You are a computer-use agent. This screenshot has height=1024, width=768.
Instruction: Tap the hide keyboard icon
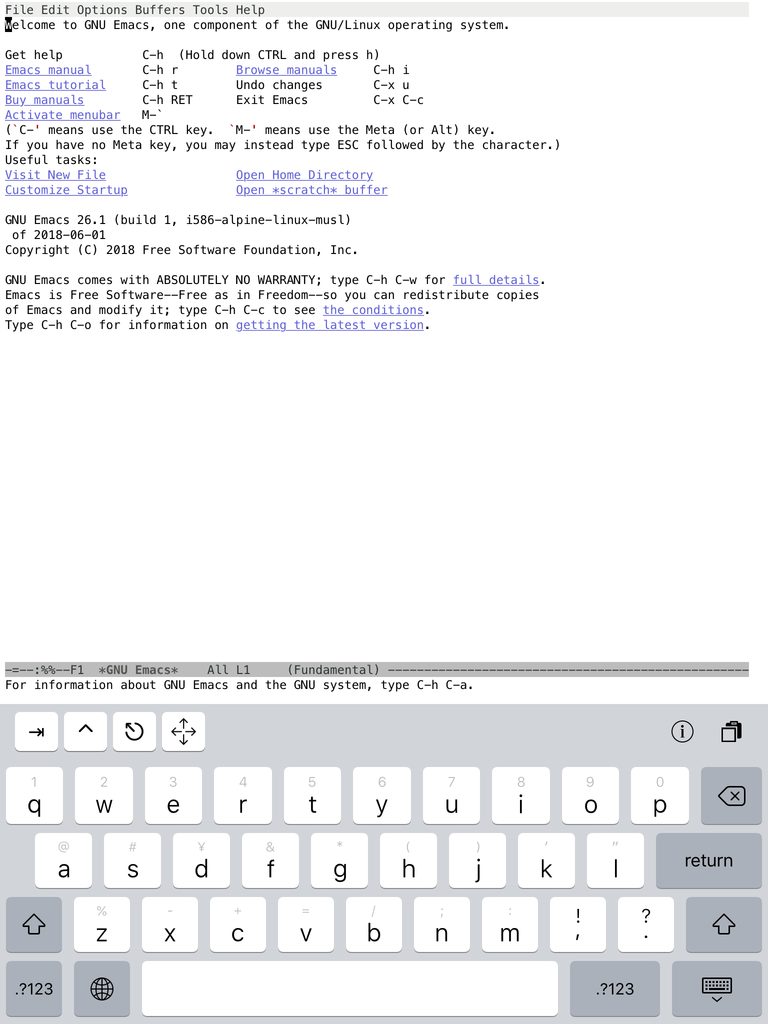pyautogui.click(x=716, y=989)
